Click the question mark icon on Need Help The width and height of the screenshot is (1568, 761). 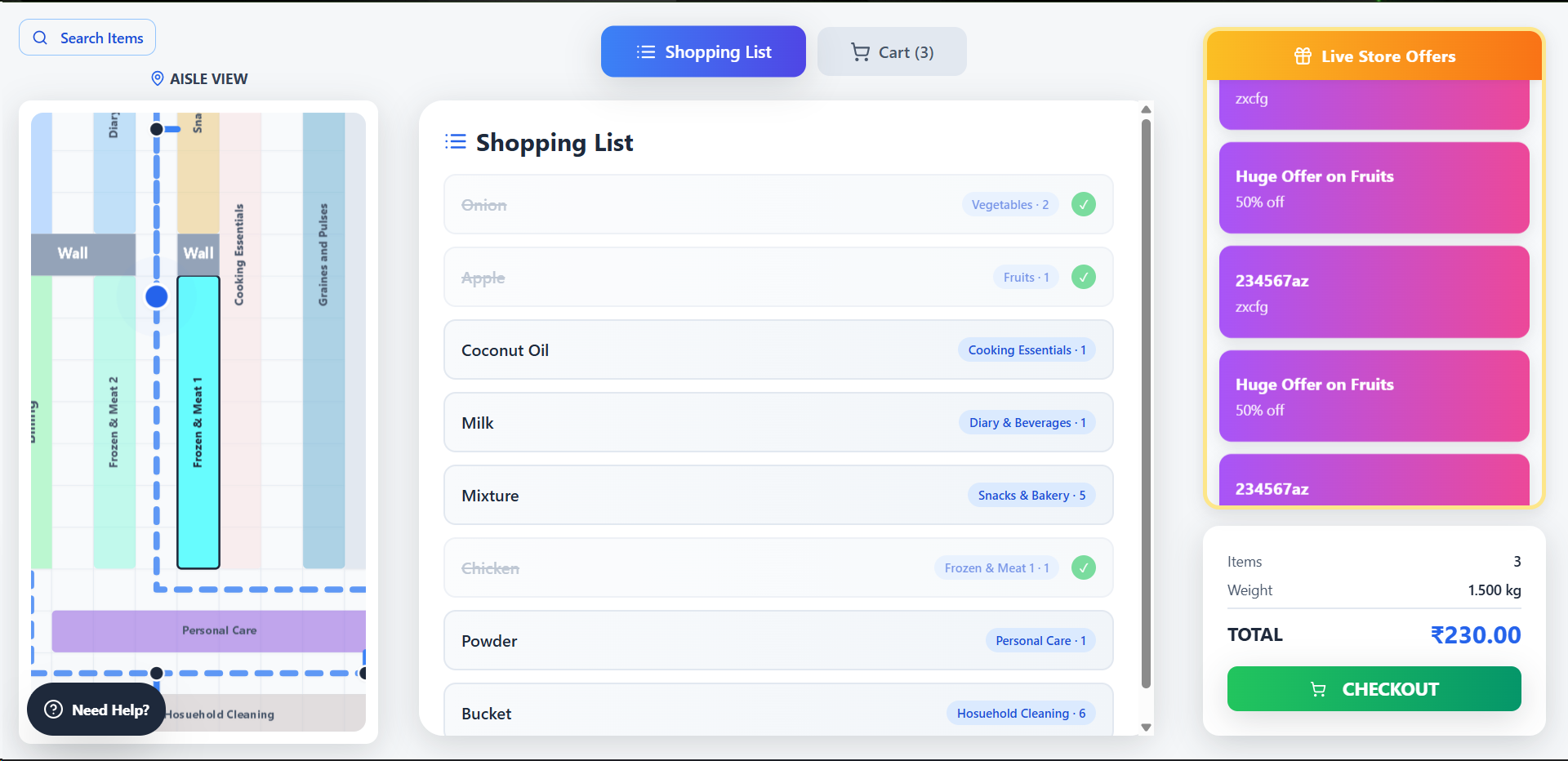pos(53,710)
